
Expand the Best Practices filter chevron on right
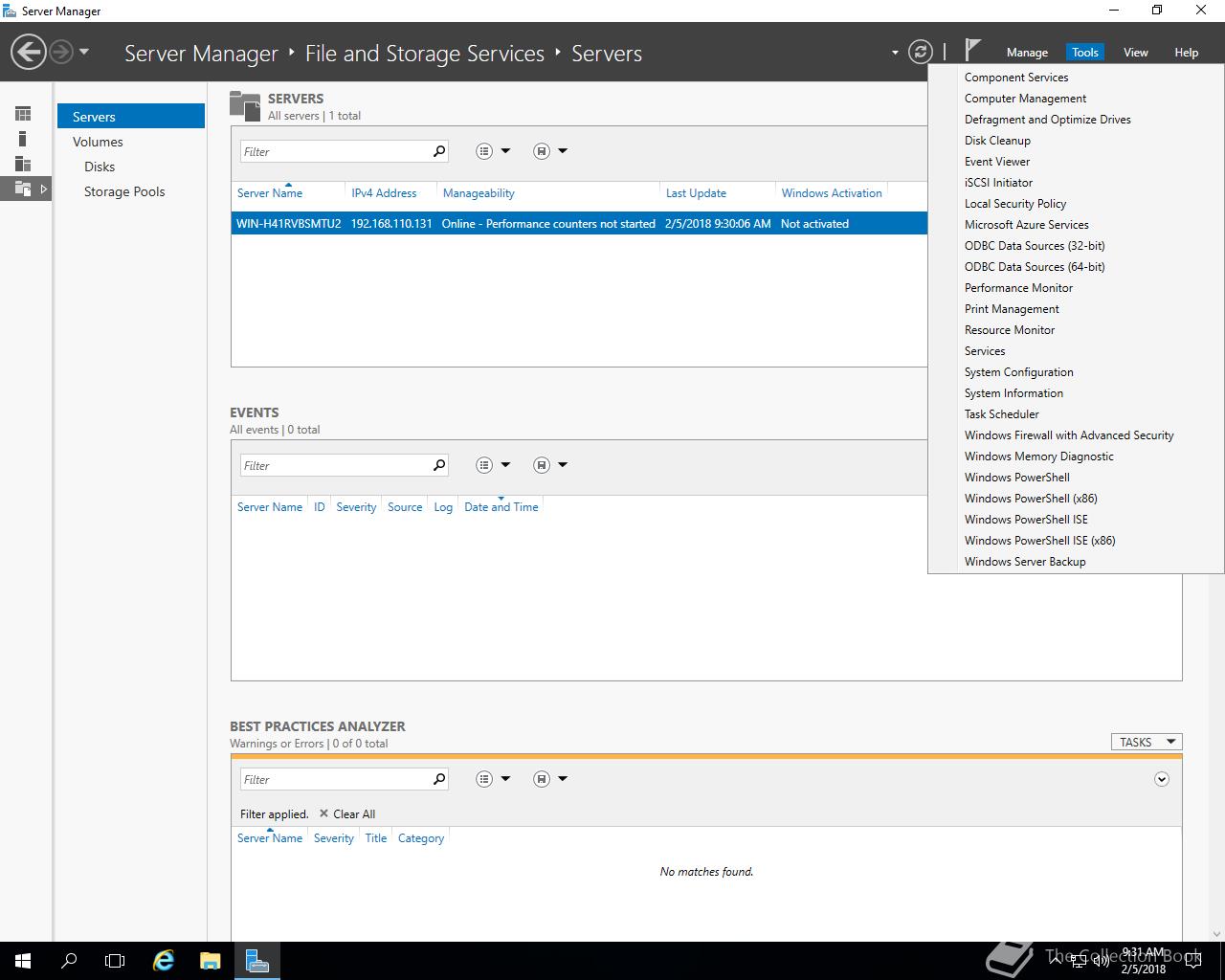[1162, 779]
